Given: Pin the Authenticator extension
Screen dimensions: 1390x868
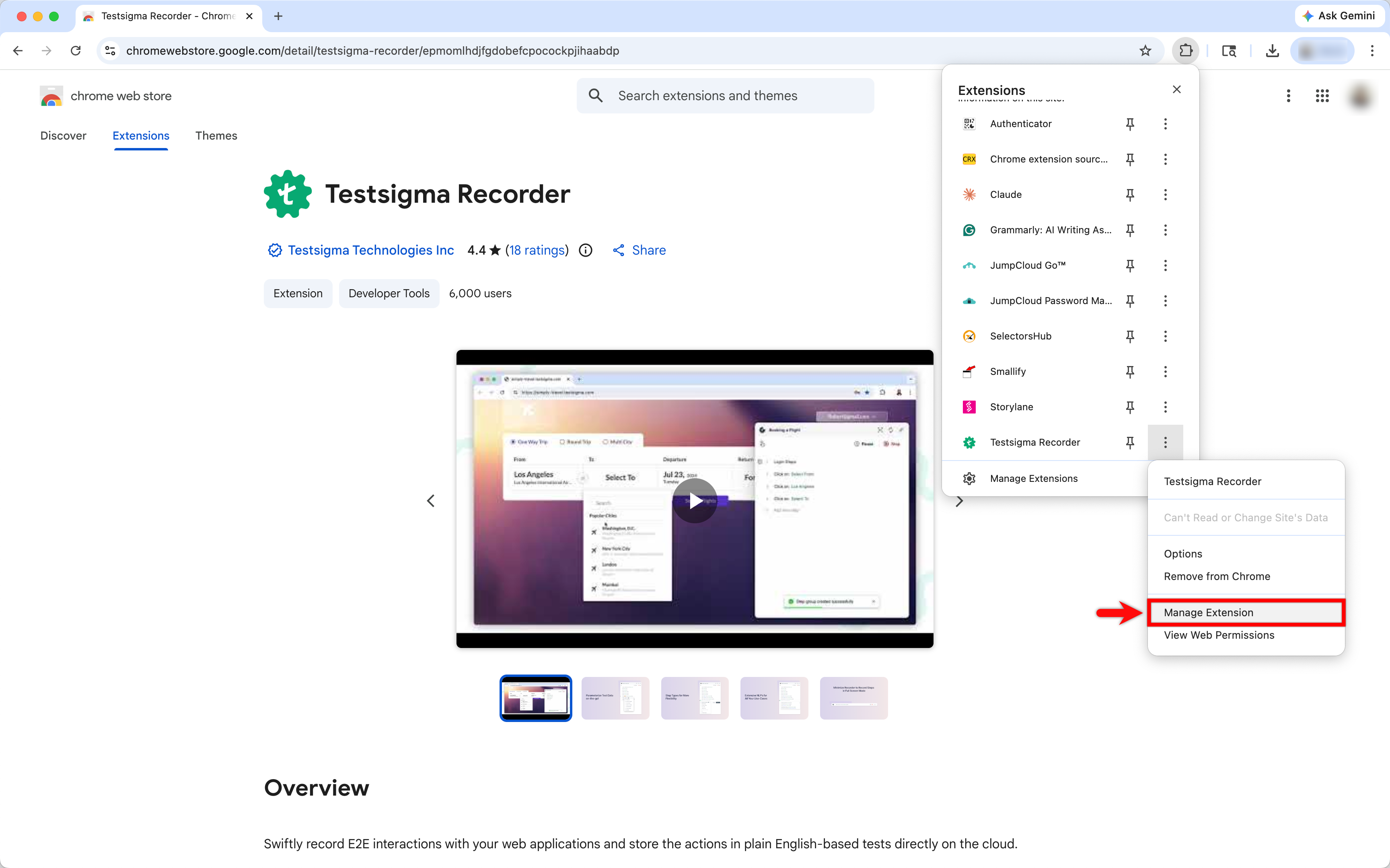Looking at the screenshot, I should 1130,124.
